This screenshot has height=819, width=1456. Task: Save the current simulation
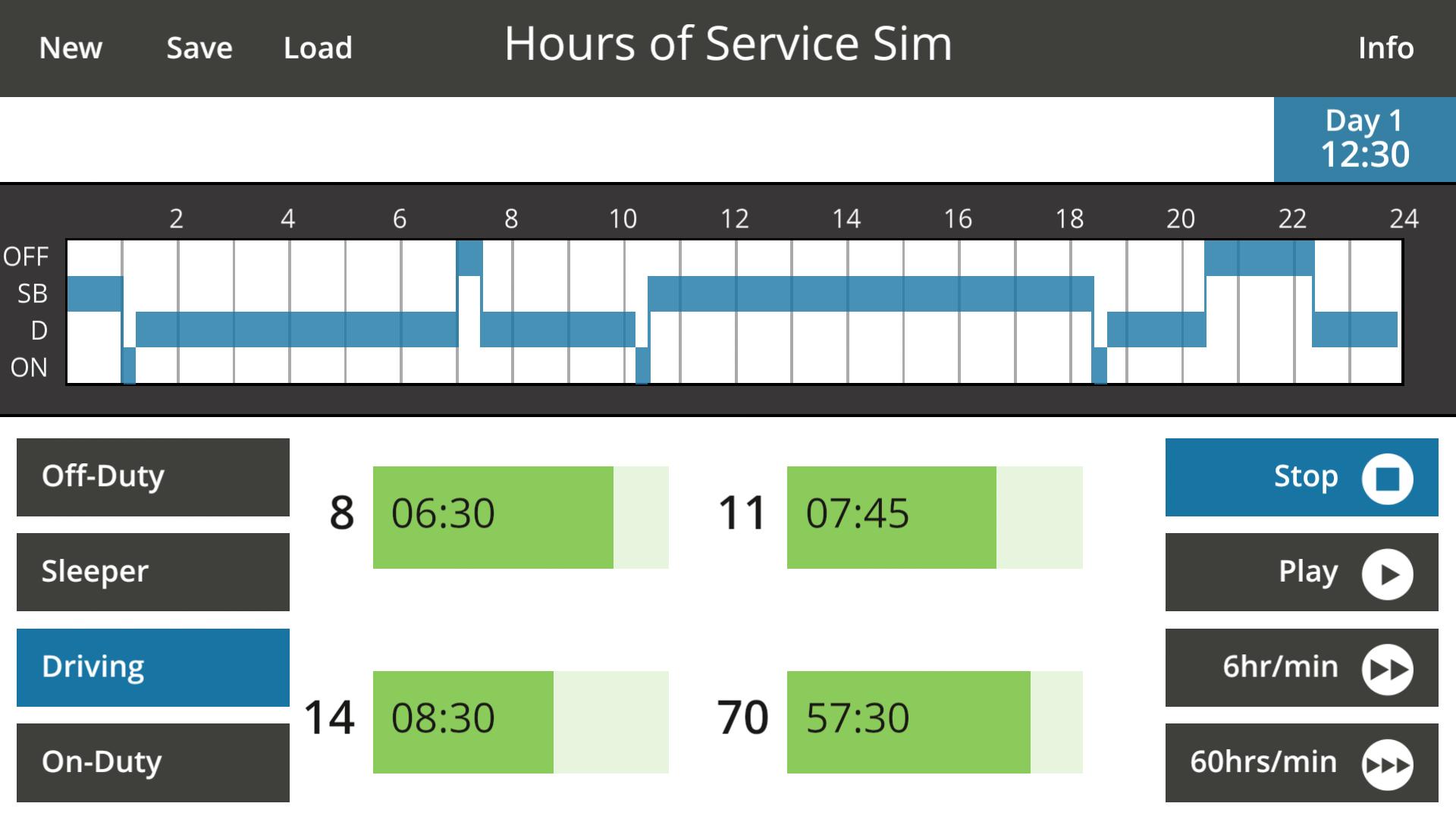click(x=198, y=48)
